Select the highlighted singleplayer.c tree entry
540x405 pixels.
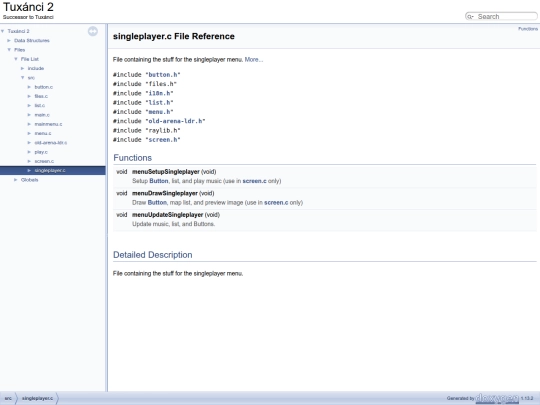(50, 170)
